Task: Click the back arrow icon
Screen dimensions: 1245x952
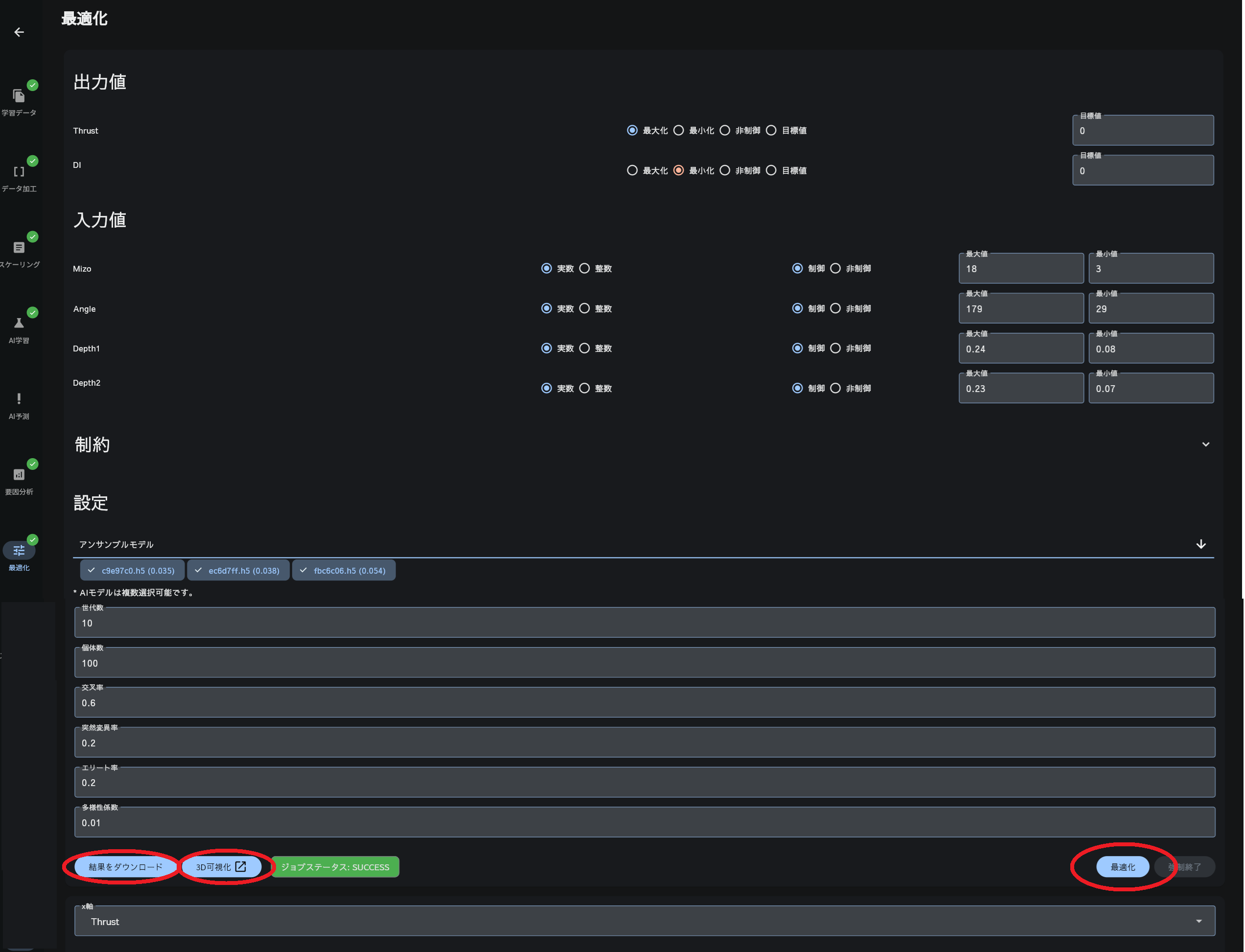Action: [x=19, y=32]
